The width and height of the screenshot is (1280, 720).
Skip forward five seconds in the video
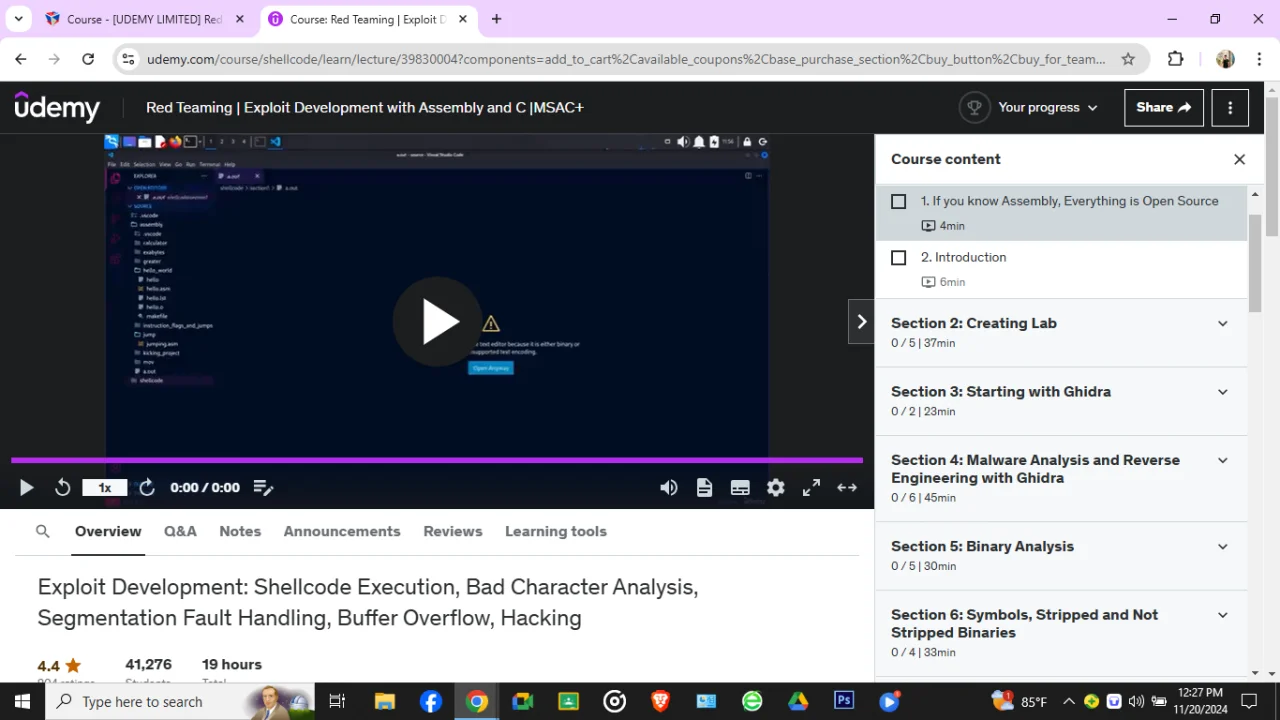(x=147, y=488)
